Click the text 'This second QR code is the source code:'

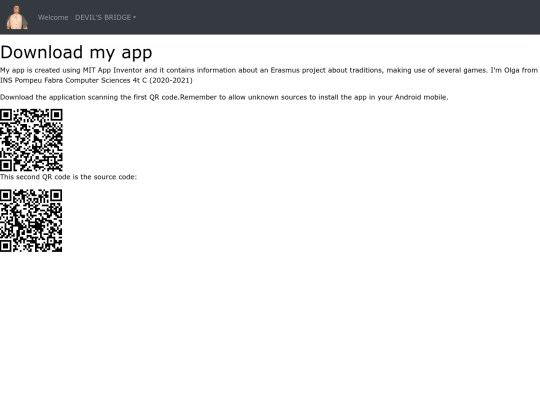(x=69, y=177)
